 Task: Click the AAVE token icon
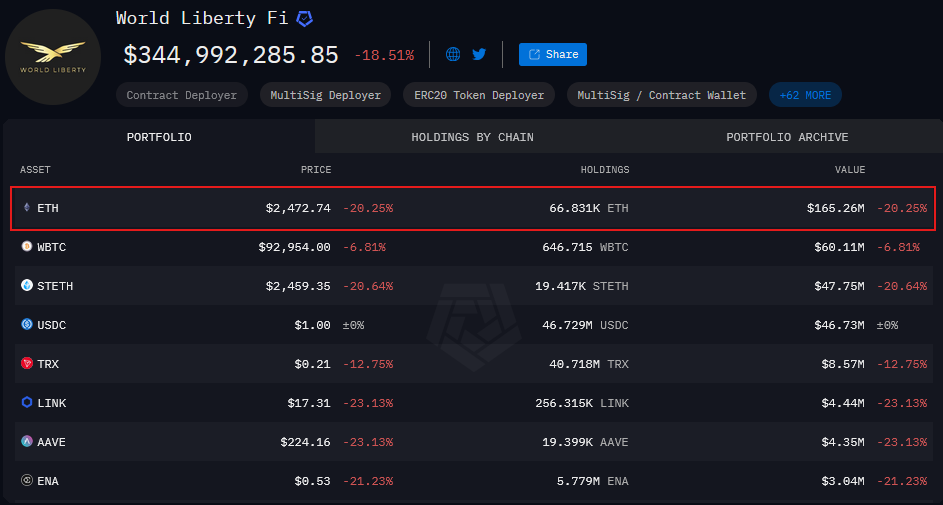coord(26,441)
